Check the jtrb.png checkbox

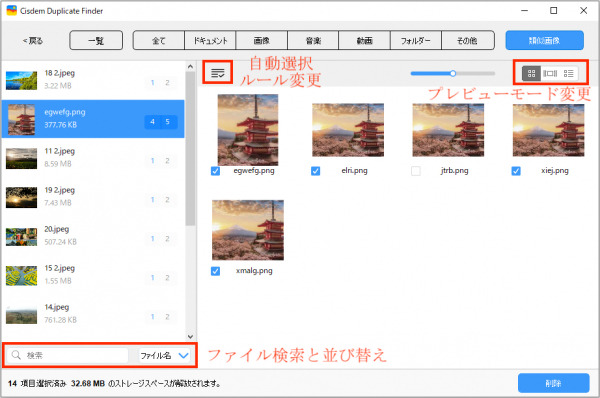(x=416, y=171)
